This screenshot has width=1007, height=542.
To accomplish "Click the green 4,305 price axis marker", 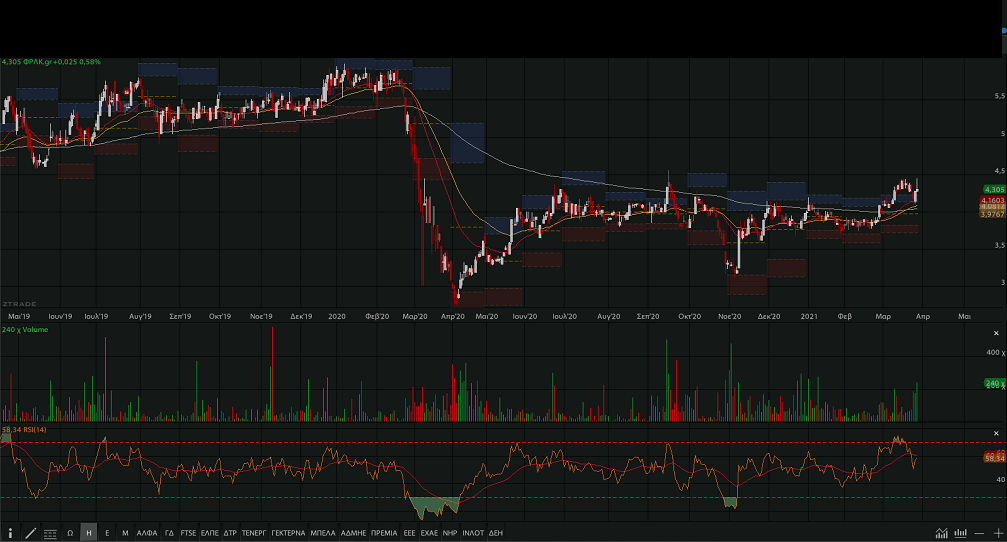I will 993,189.
